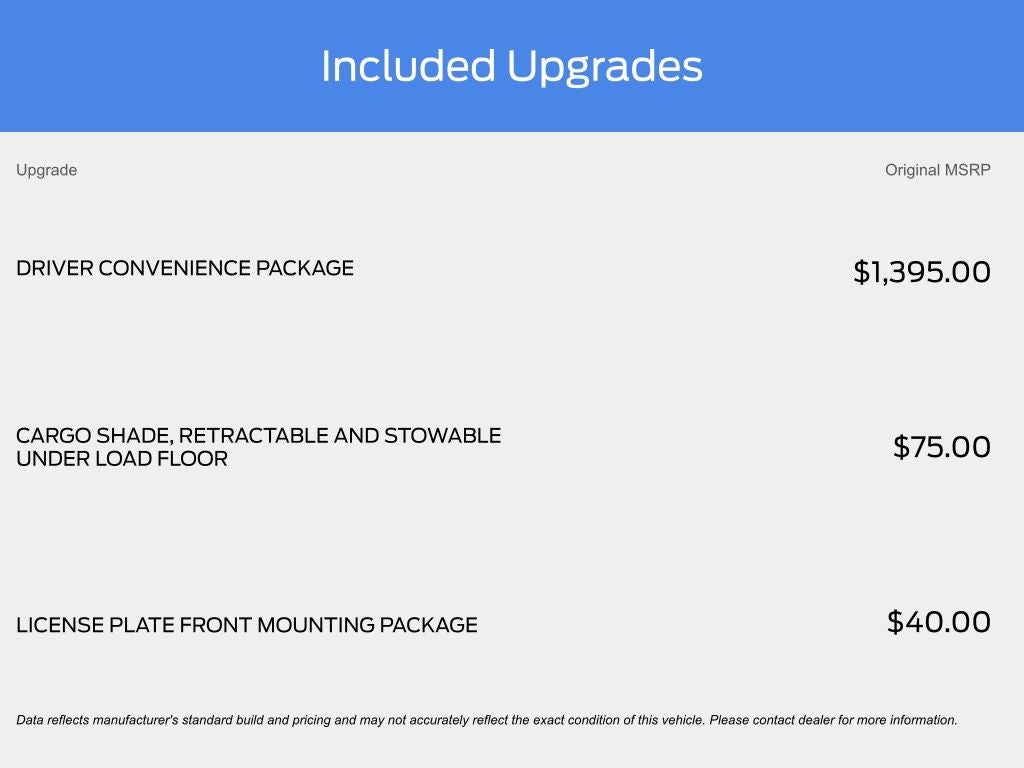Click the "MSRP" word in the column label

968,170
